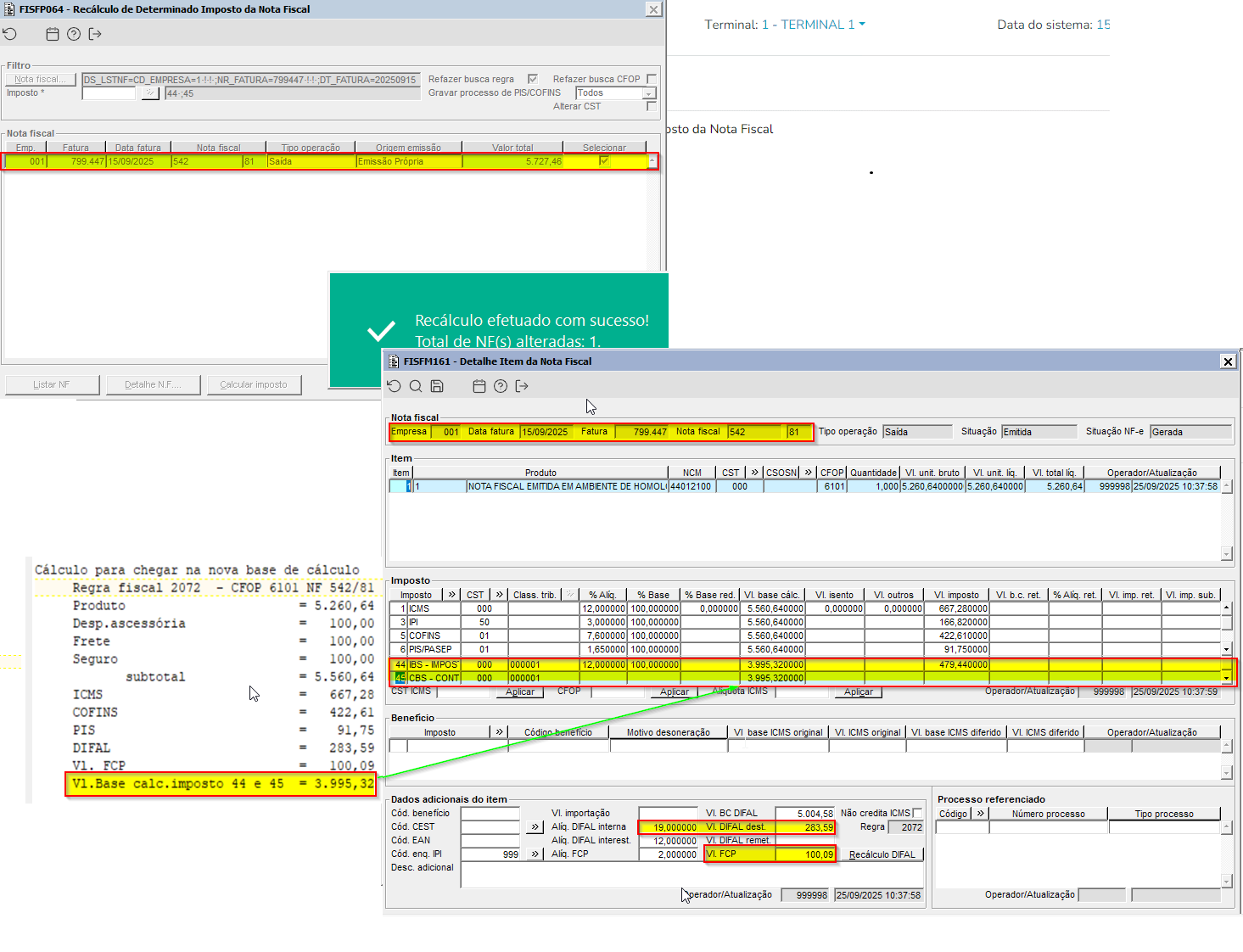The image size is (1243, 952).
Task: Click the refresh icon in FISFM161 toolbar
Action: (x=394, y=386)
